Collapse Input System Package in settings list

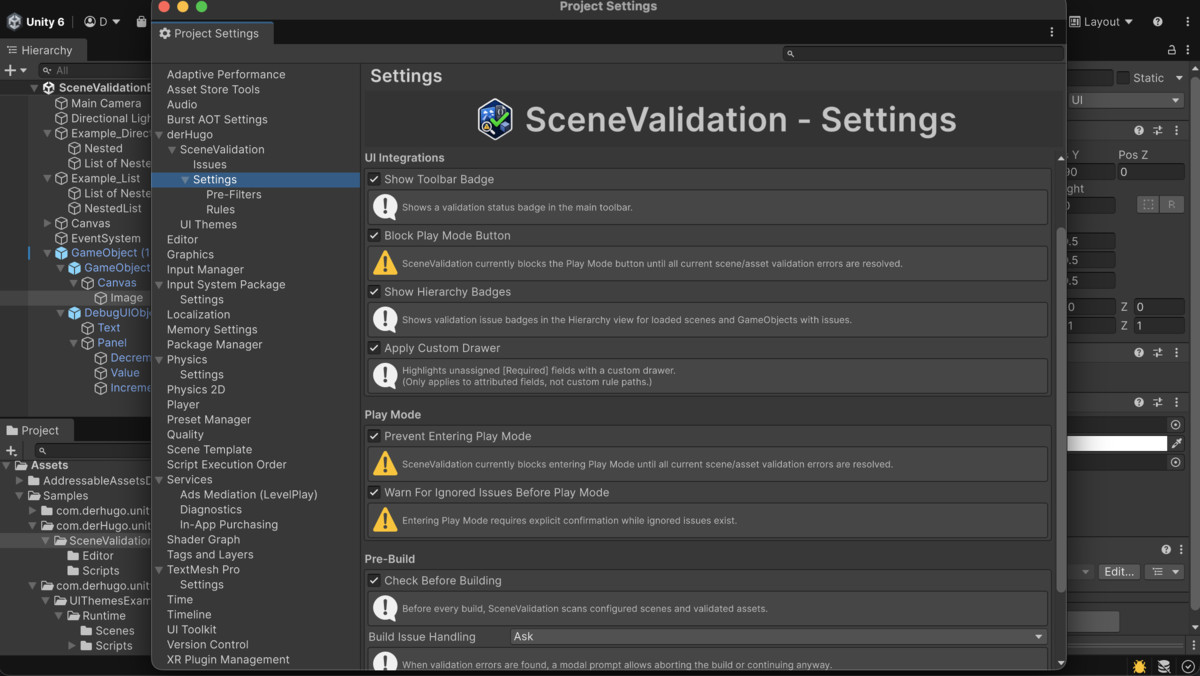(159, 284)
